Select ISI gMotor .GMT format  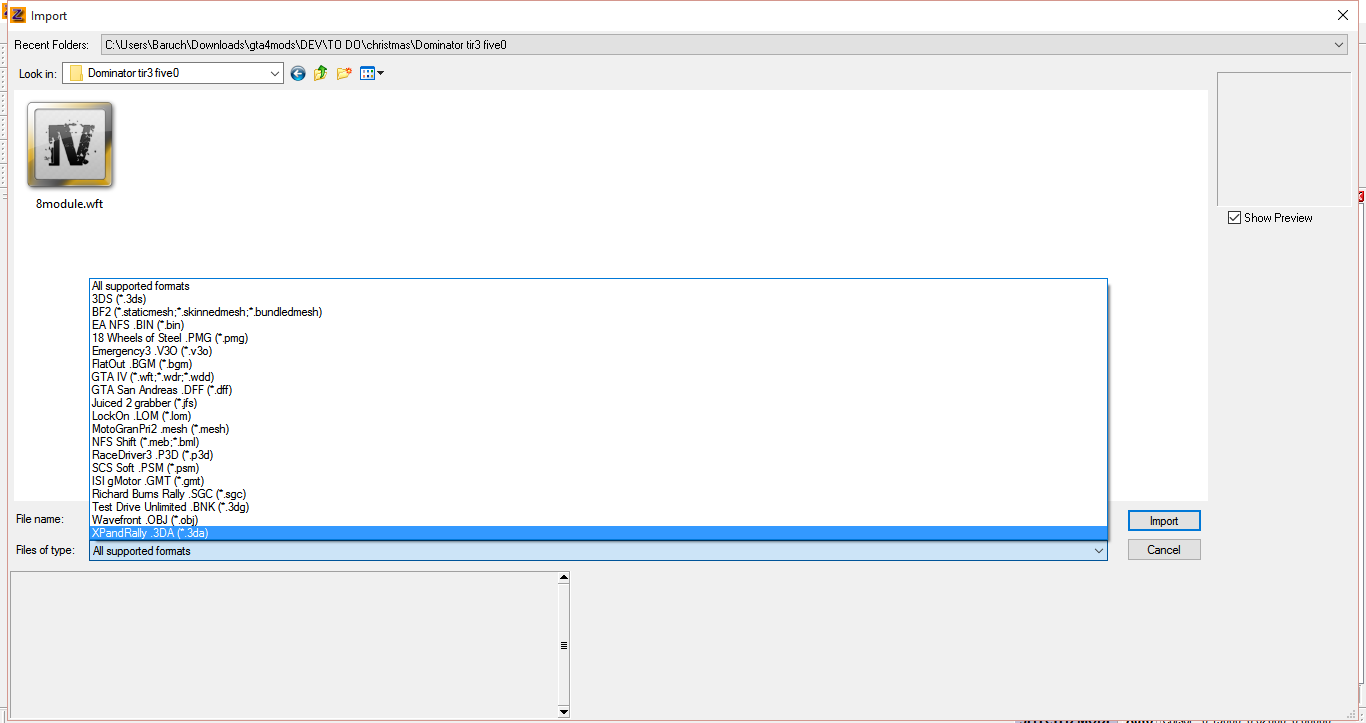coord(598,481)
